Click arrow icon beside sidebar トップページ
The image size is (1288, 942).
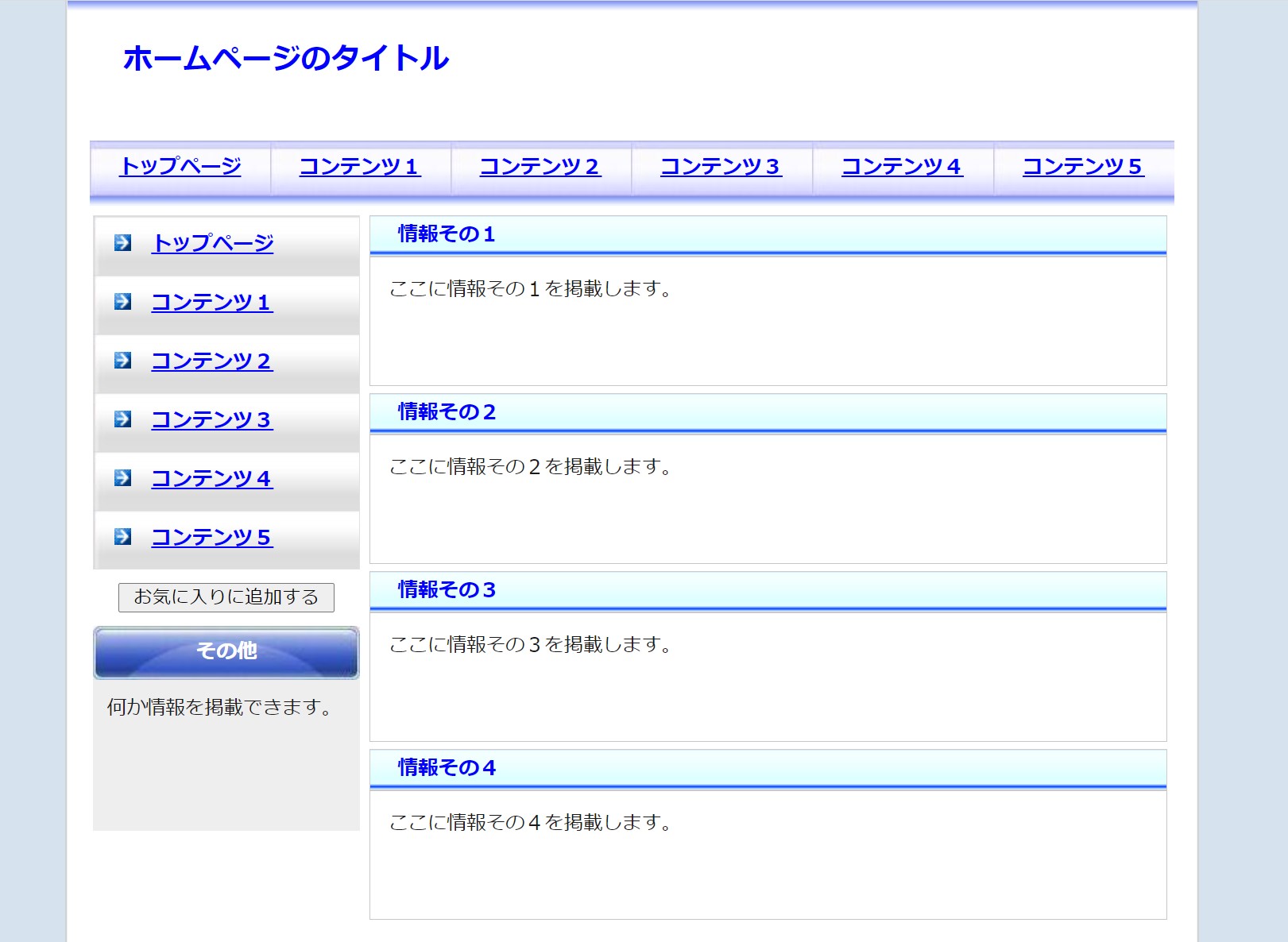point(122,242)
